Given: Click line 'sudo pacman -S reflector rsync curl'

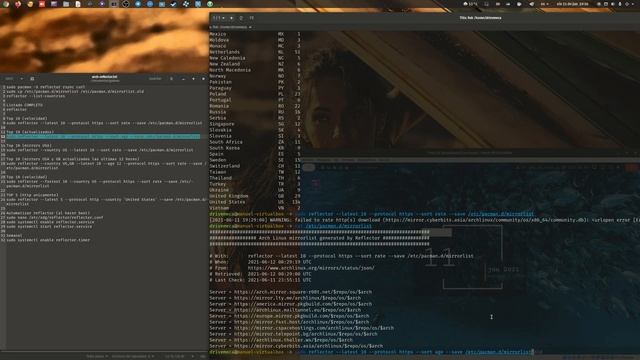Looking at the screenshot, I should (46, 87).
